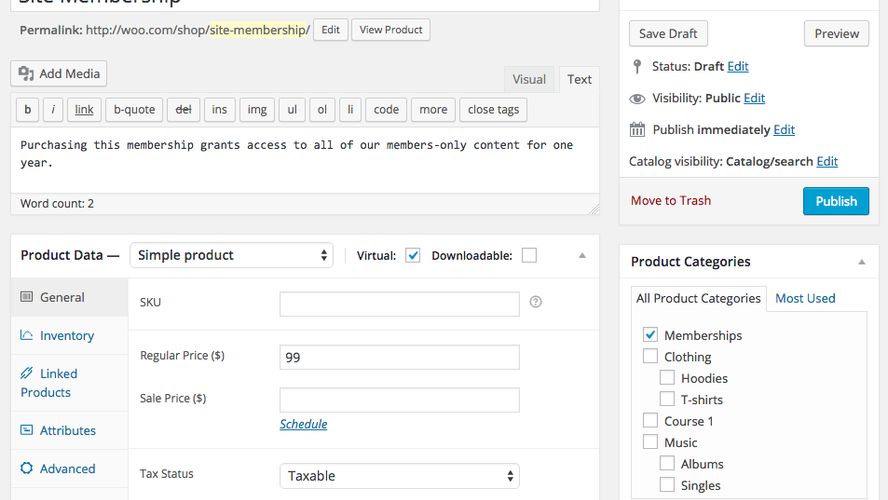Open the Inventory product data section
Viewport: 888px width, 500px height.
coord(66,336)
